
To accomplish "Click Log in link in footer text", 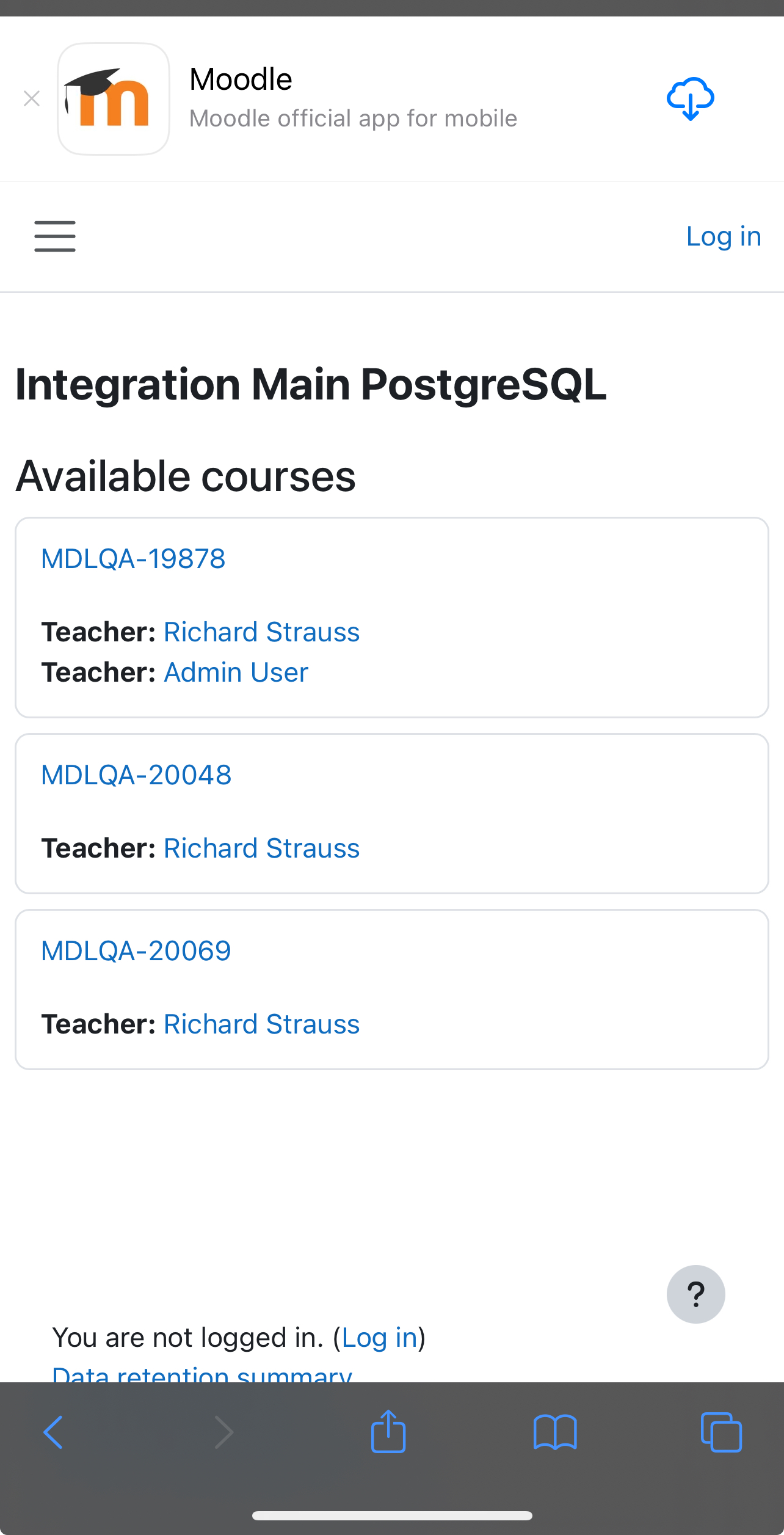I will [379, 1338].
